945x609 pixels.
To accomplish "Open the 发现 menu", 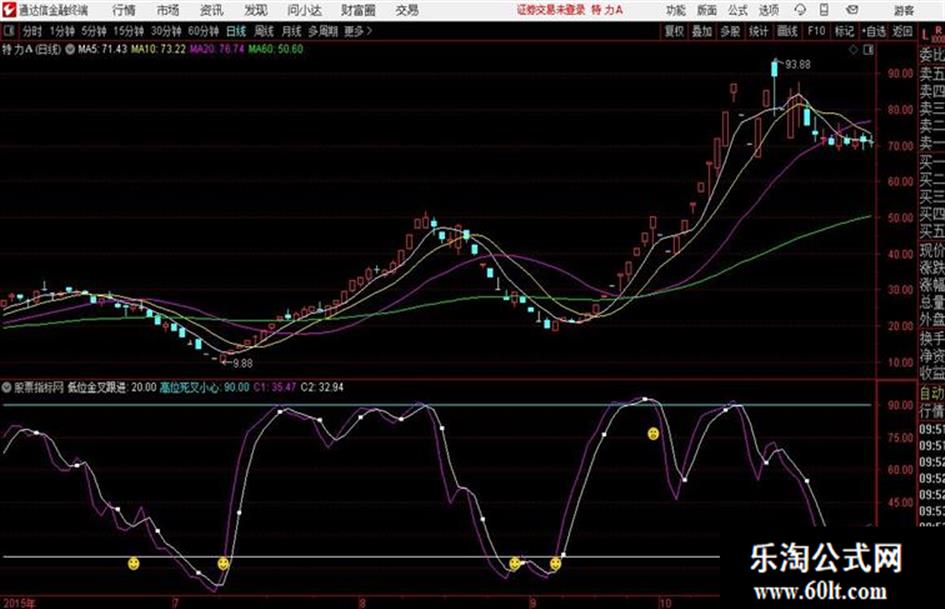I will (x=256, y=10).
